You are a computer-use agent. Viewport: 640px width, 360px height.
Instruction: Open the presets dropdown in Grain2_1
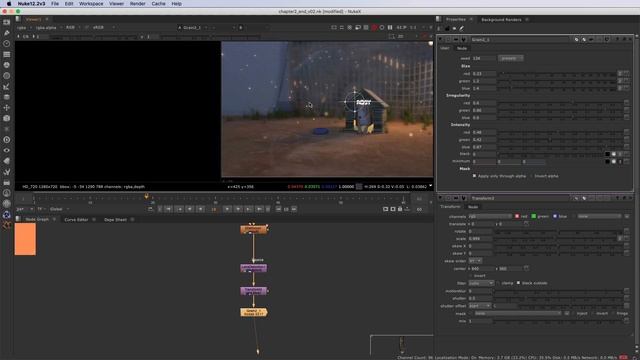(x=511, y=58)
